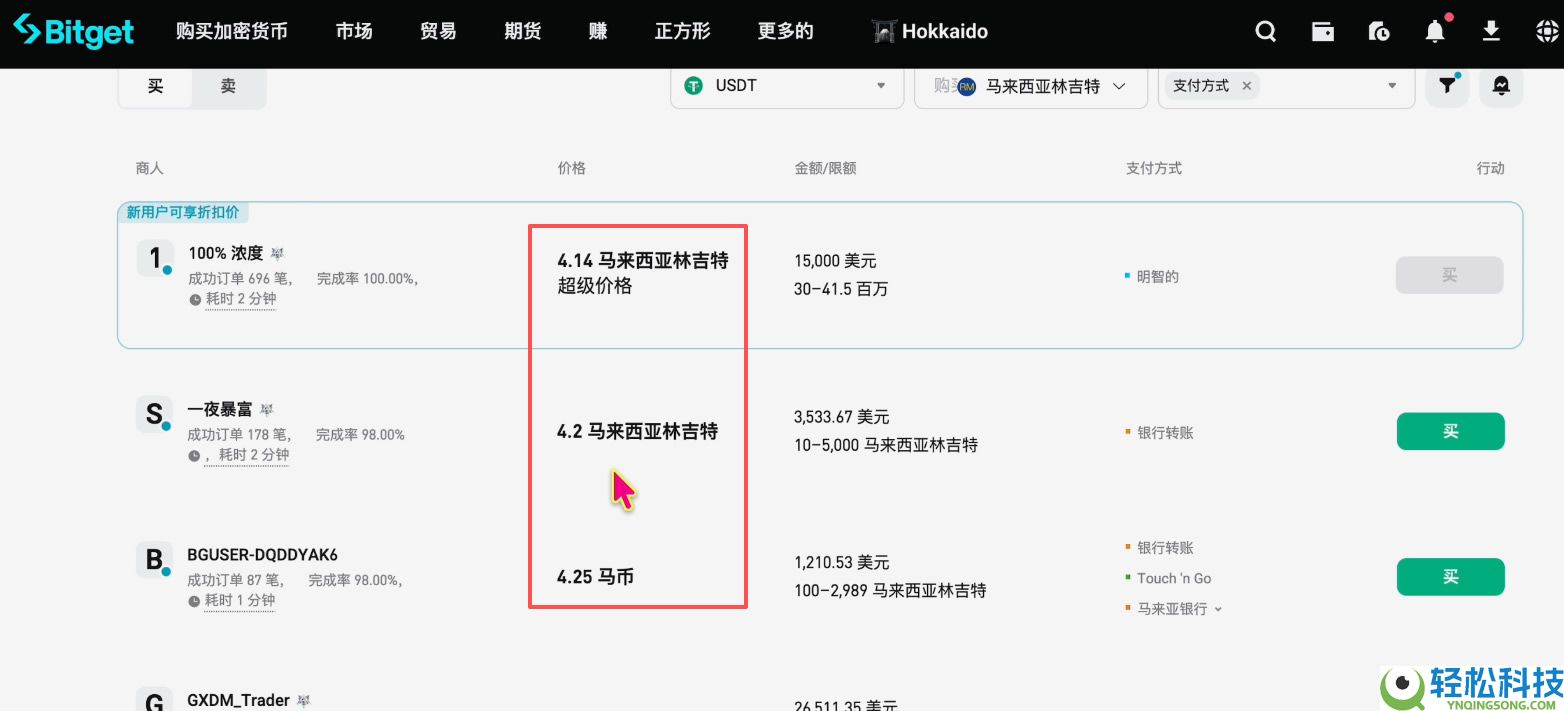Open the 支付方式 payment method dropdown
This screenshot has width=1564, height=711.
[1391, 86]
